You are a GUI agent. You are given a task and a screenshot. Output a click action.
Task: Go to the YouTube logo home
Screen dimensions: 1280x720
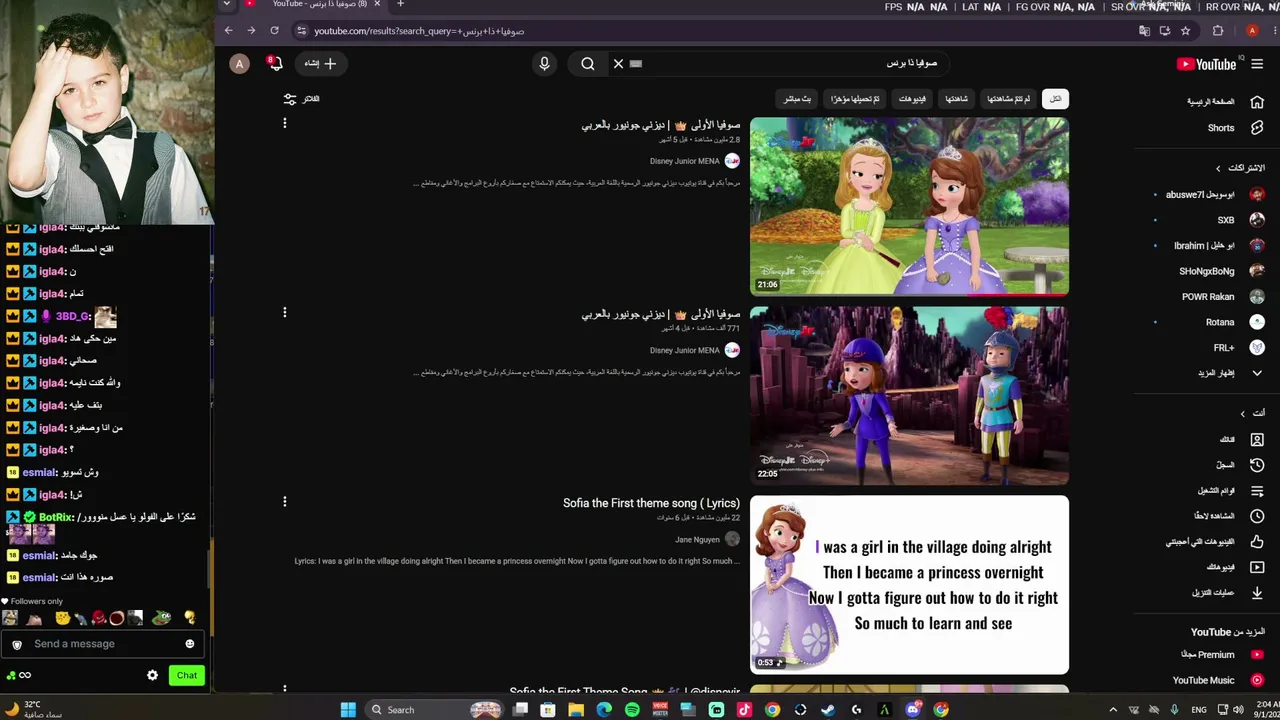point(1207,64)
